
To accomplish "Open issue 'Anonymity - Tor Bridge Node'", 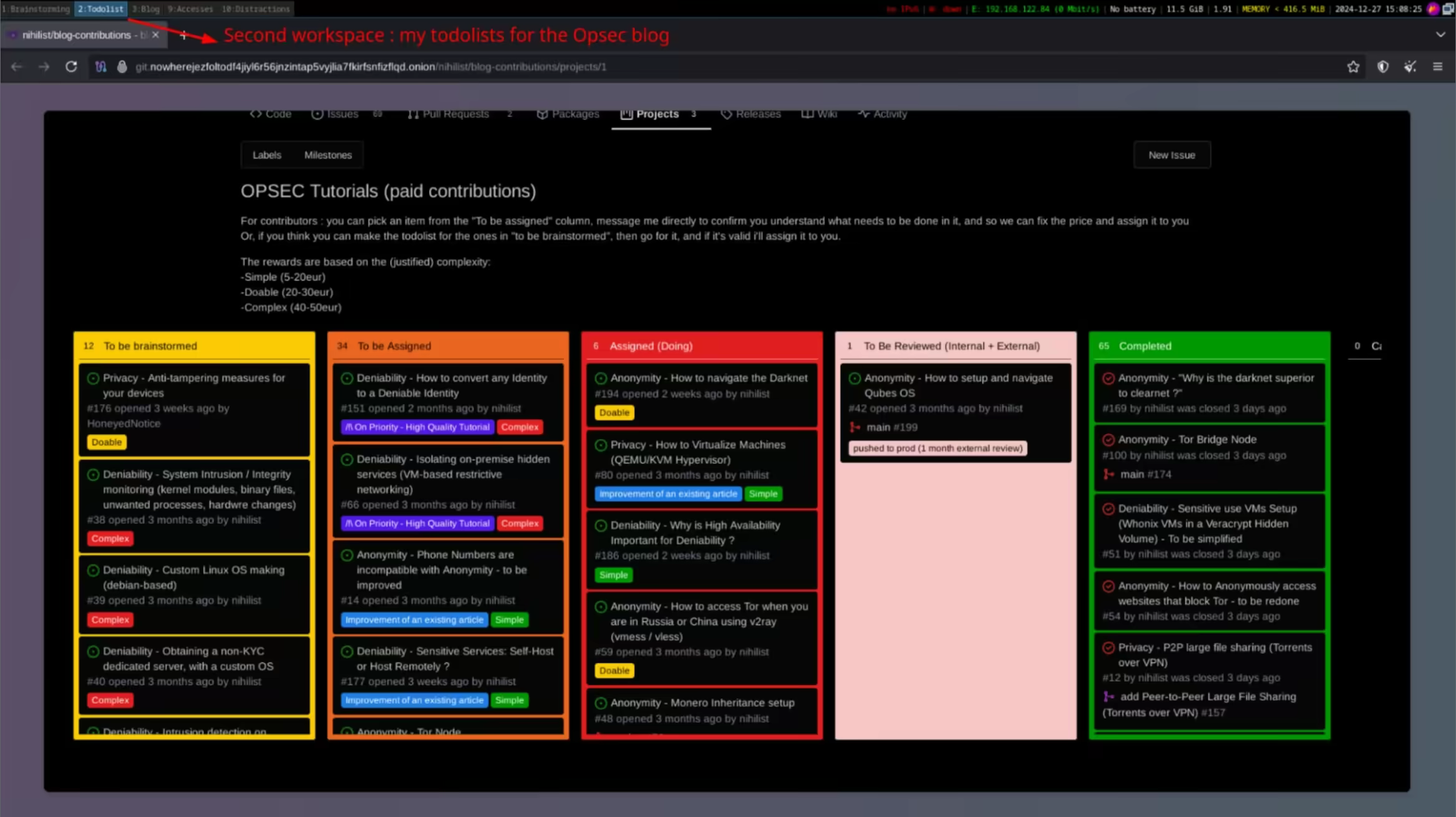I will [1187, 440].
